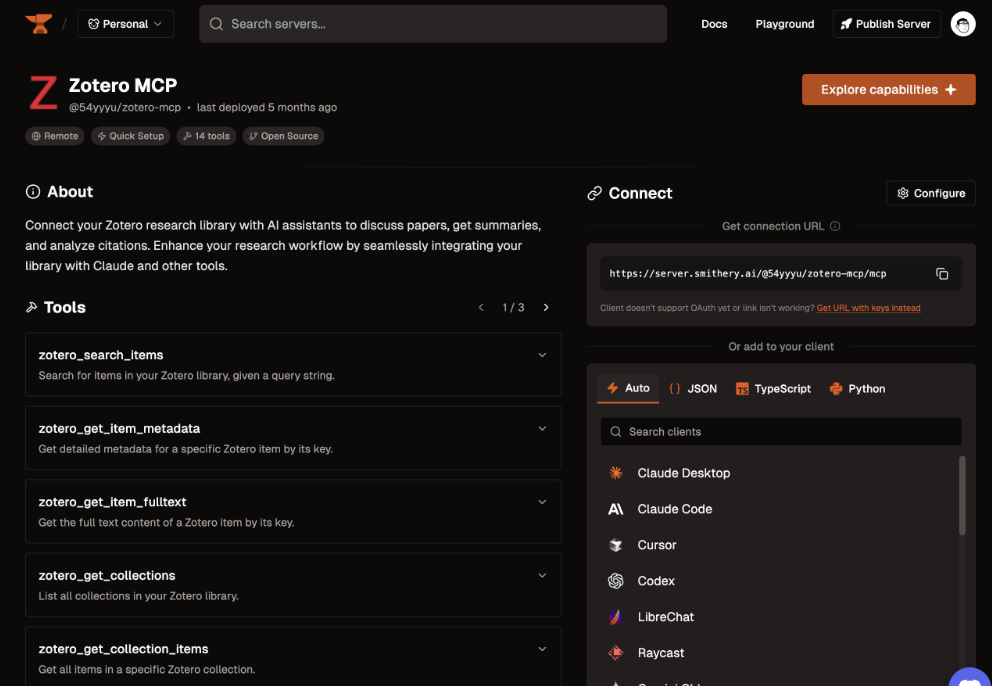992x686 pixels.
Task: Click the Smithery logo in header
Action: click(x=37, y=24)
